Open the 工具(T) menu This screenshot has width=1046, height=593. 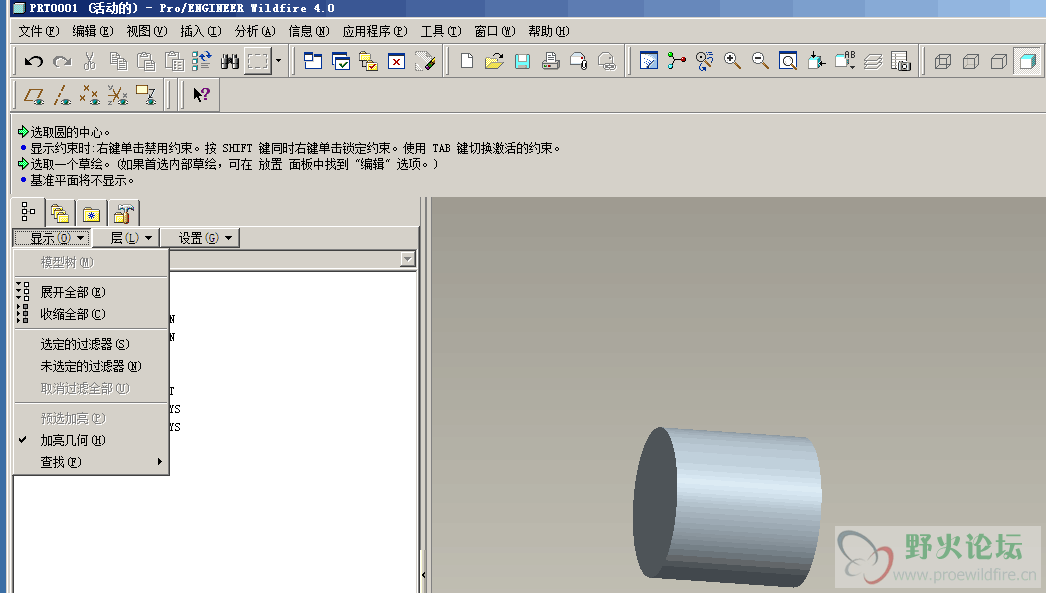[441, 31]
